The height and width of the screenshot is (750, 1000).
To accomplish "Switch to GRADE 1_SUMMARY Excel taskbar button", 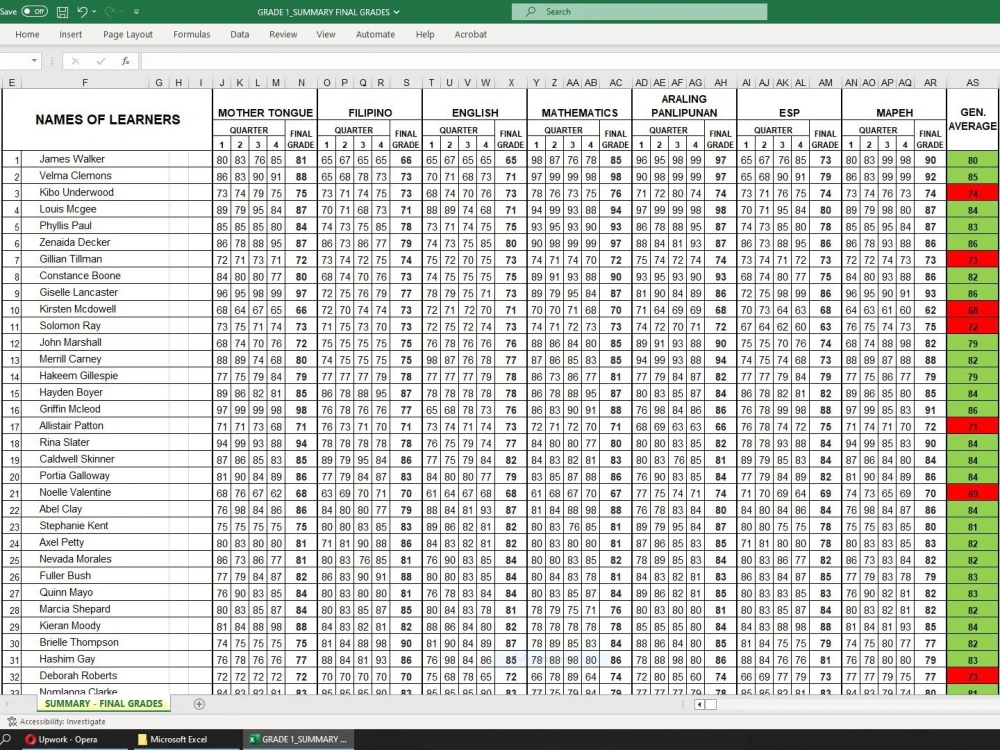I will point(298,739).
